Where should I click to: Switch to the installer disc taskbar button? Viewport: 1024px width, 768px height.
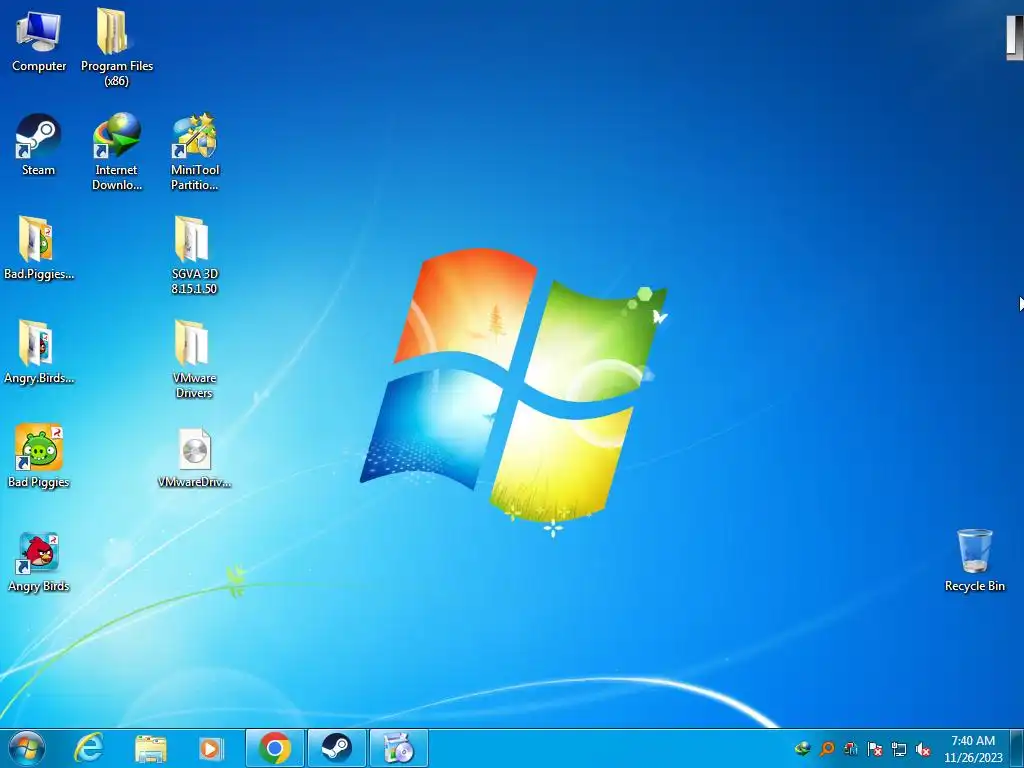399,748
